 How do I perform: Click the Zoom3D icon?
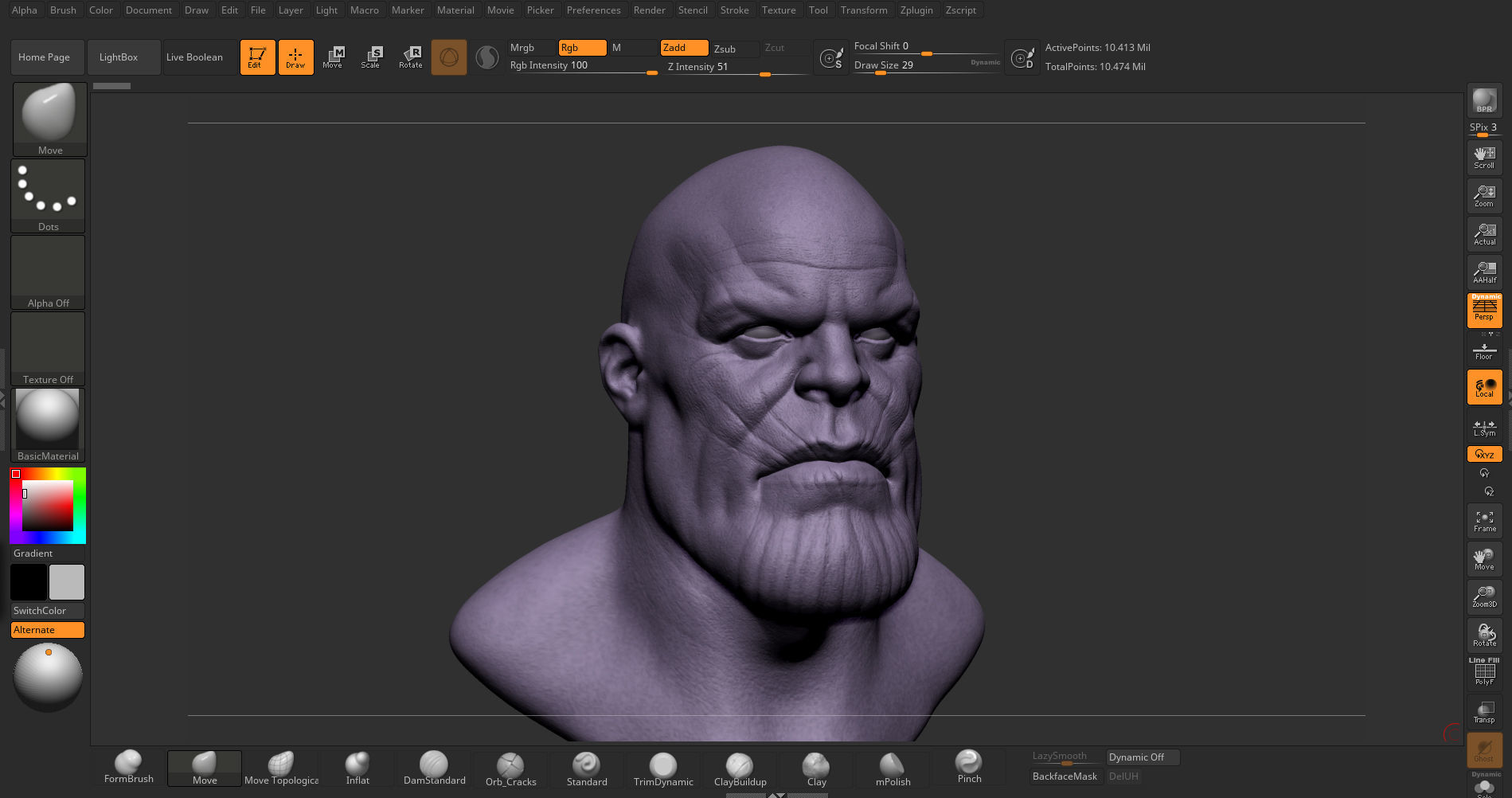(1484, 597)
